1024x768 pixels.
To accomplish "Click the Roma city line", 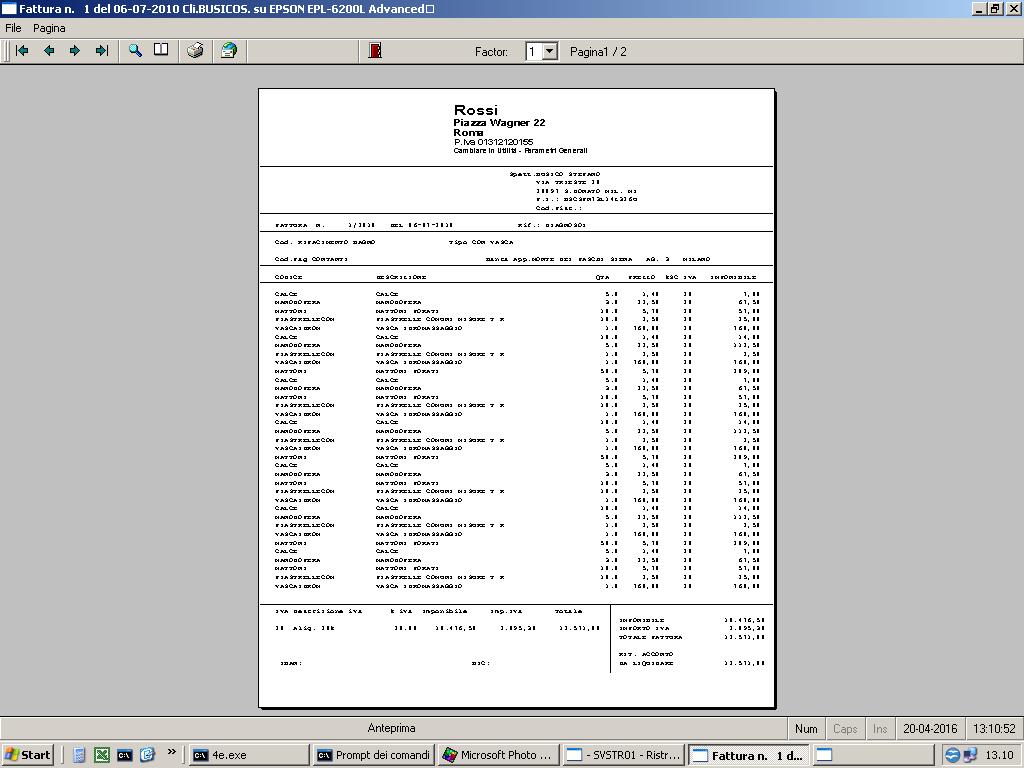I will click(x=468, y=133).
